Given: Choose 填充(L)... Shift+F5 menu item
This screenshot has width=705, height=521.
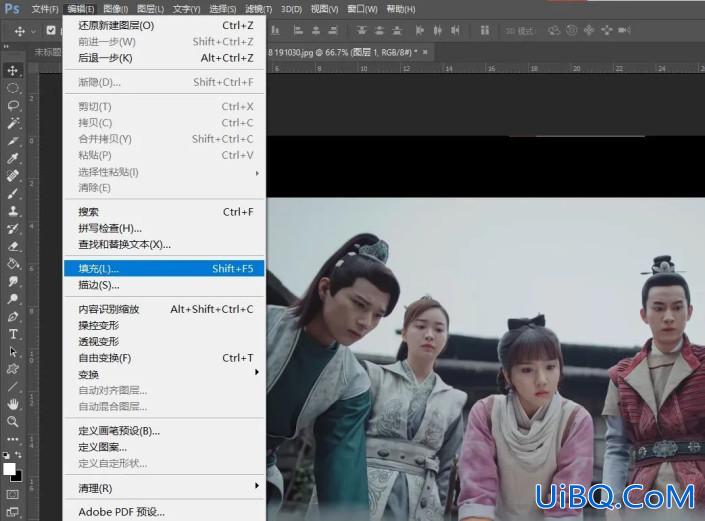Looking at the screenshot, I should tap(164, 268).
